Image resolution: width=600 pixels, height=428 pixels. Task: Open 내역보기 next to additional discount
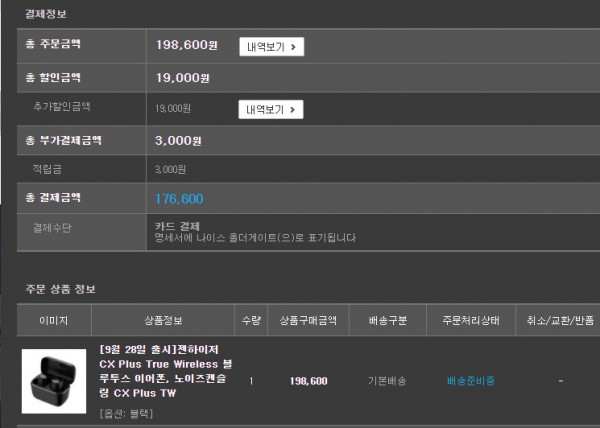point(271,109)
